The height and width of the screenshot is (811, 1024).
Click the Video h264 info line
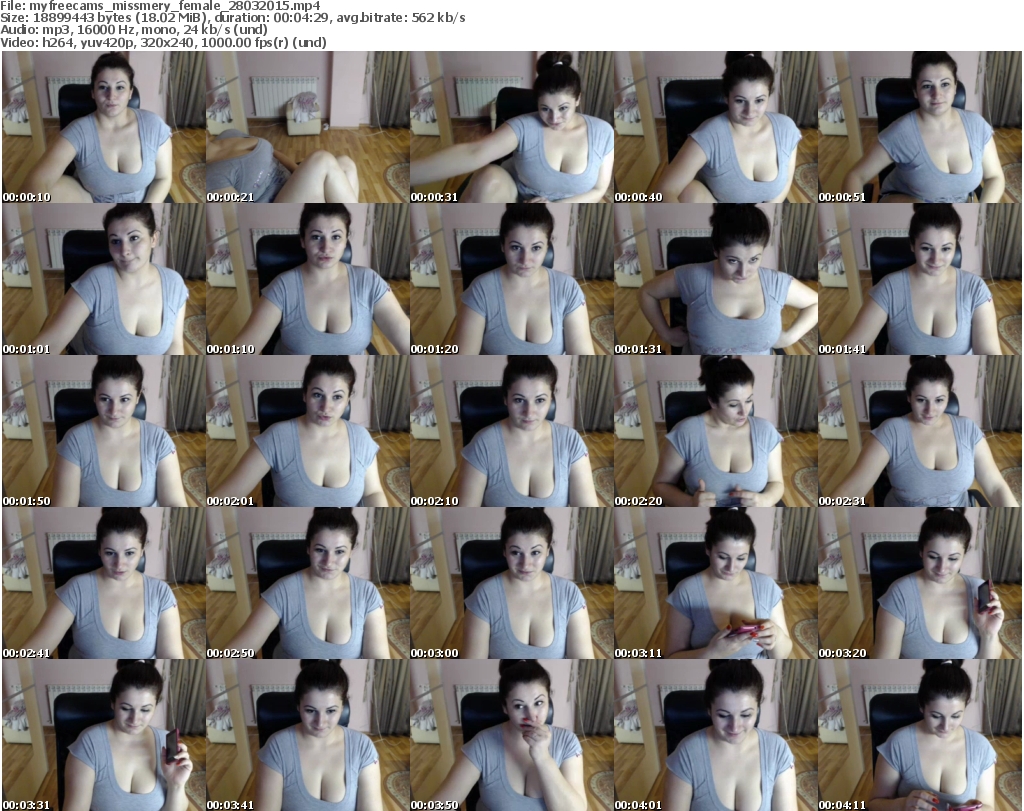[163, 42]
